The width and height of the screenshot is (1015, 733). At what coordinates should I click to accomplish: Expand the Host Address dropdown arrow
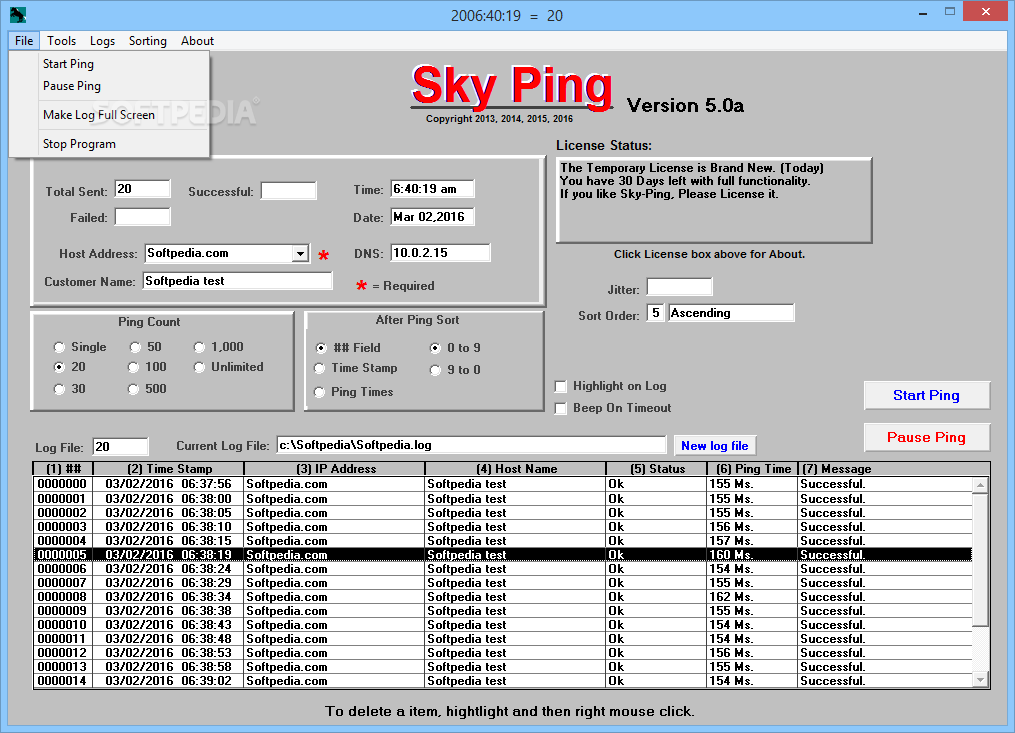(x=300, y=254)
